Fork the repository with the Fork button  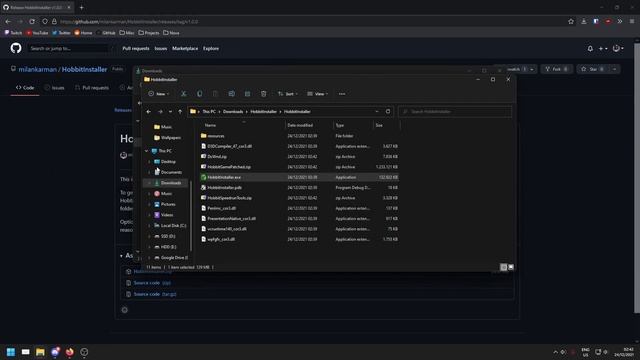pyautogui.click(x=557, y=69)
